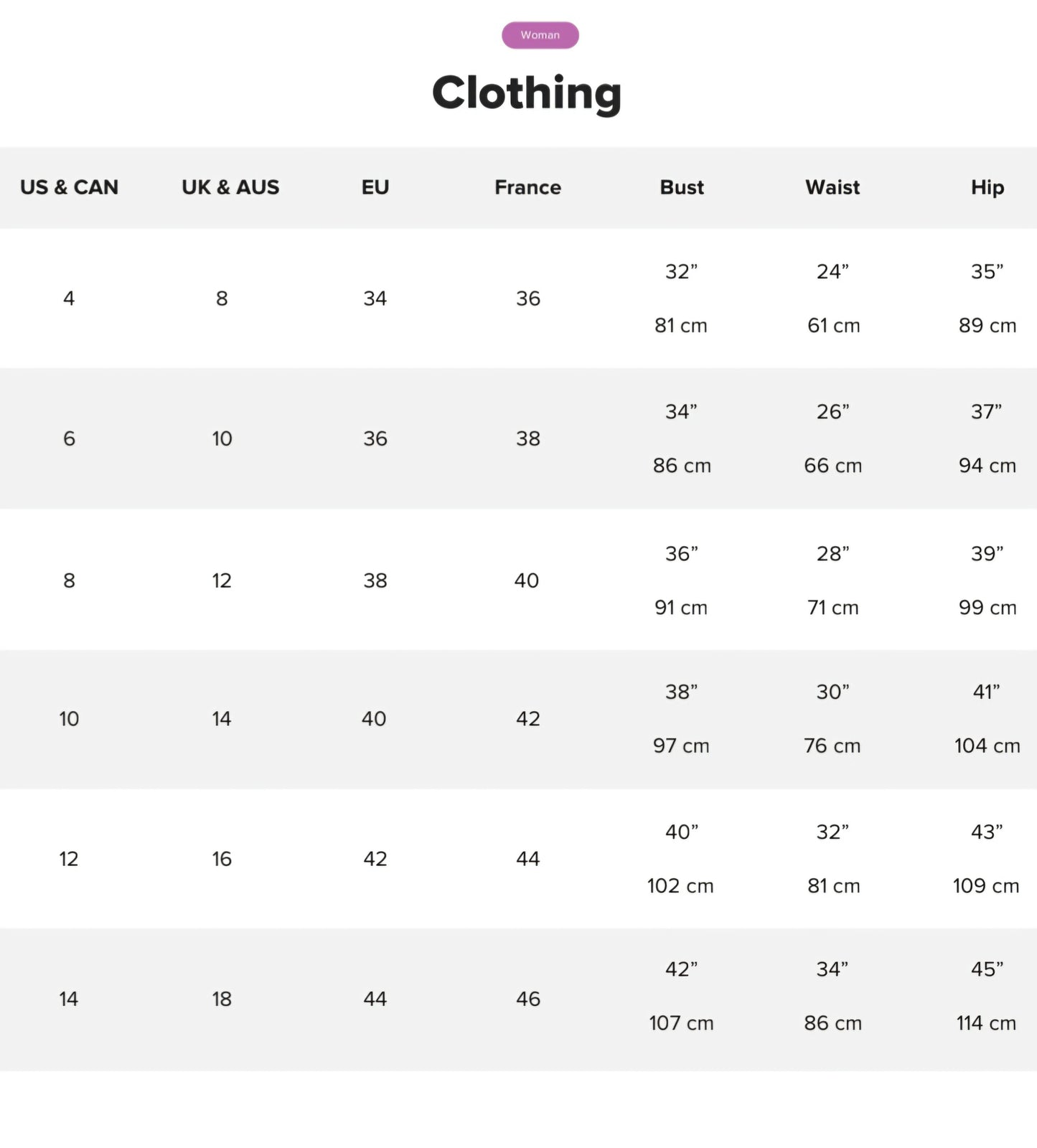
Task: Select the 102 cm bust value
Action: (x=680, y=886)
